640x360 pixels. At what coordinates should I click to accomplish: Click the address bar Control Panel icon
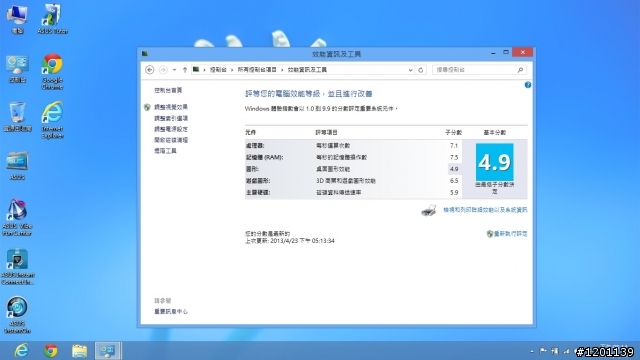tap(196, 69)
